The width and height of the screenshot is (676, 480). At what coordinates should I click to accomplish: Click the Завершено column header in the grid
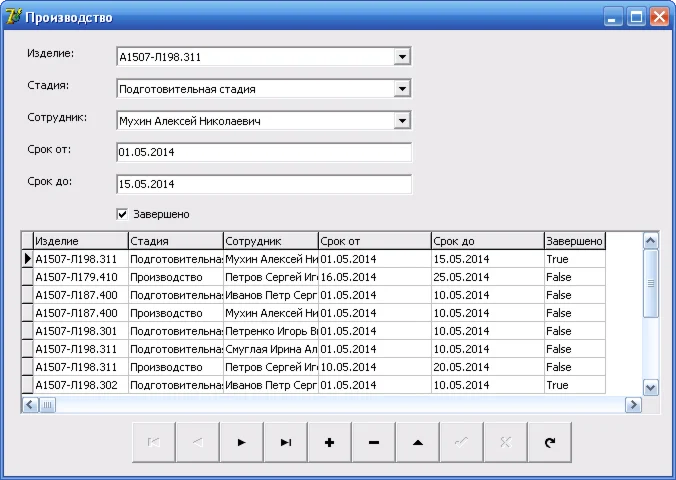(574, 241)
